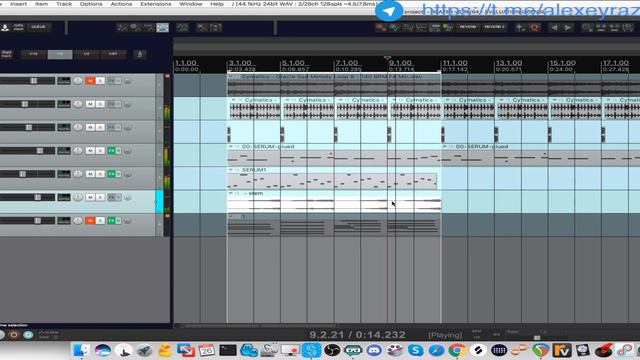Solo the 00-SERUM-glued track

coord(100,151)
